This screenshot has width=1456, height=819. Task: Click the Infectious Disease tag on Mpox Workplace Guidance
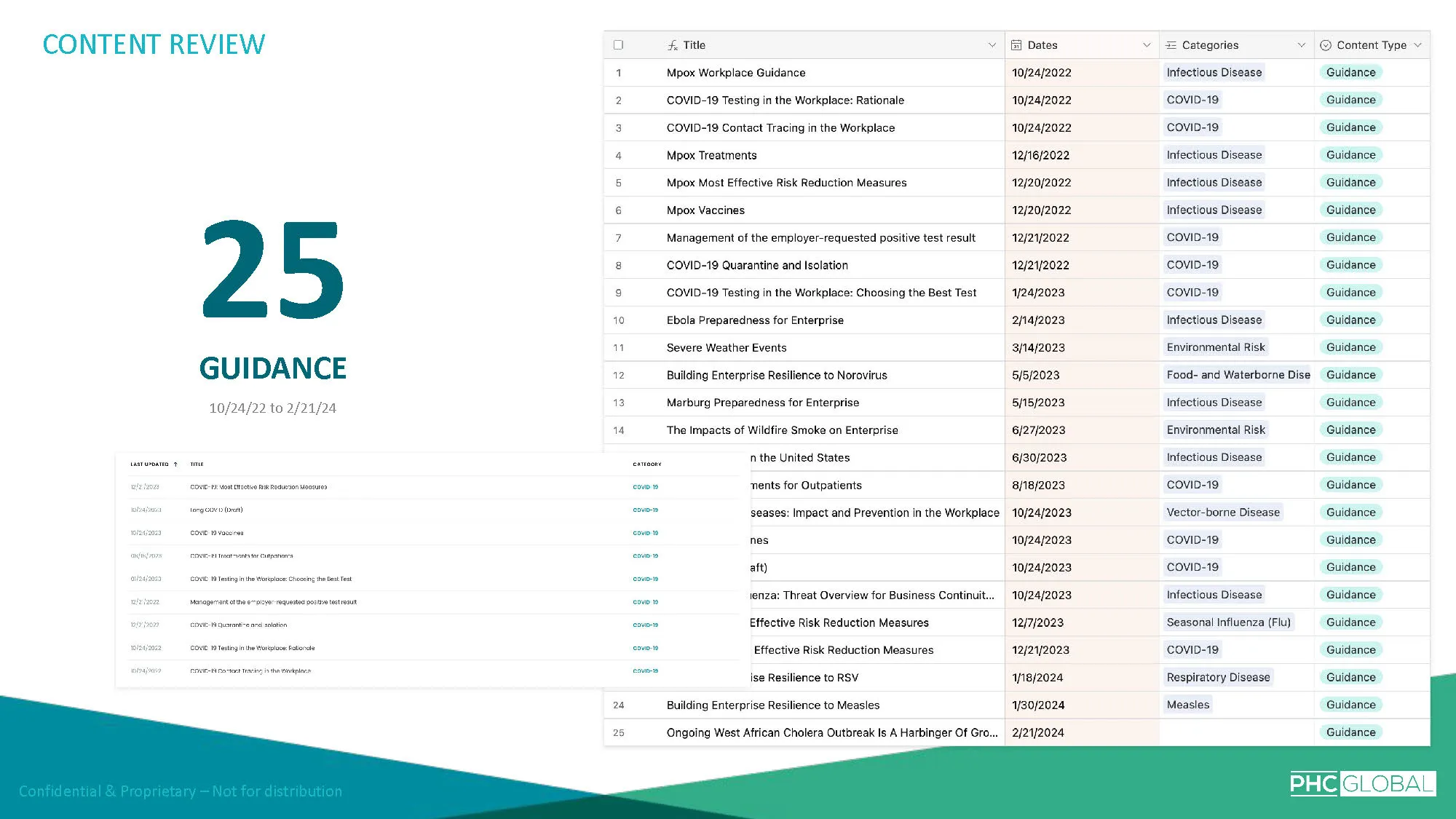[1214, 73]
